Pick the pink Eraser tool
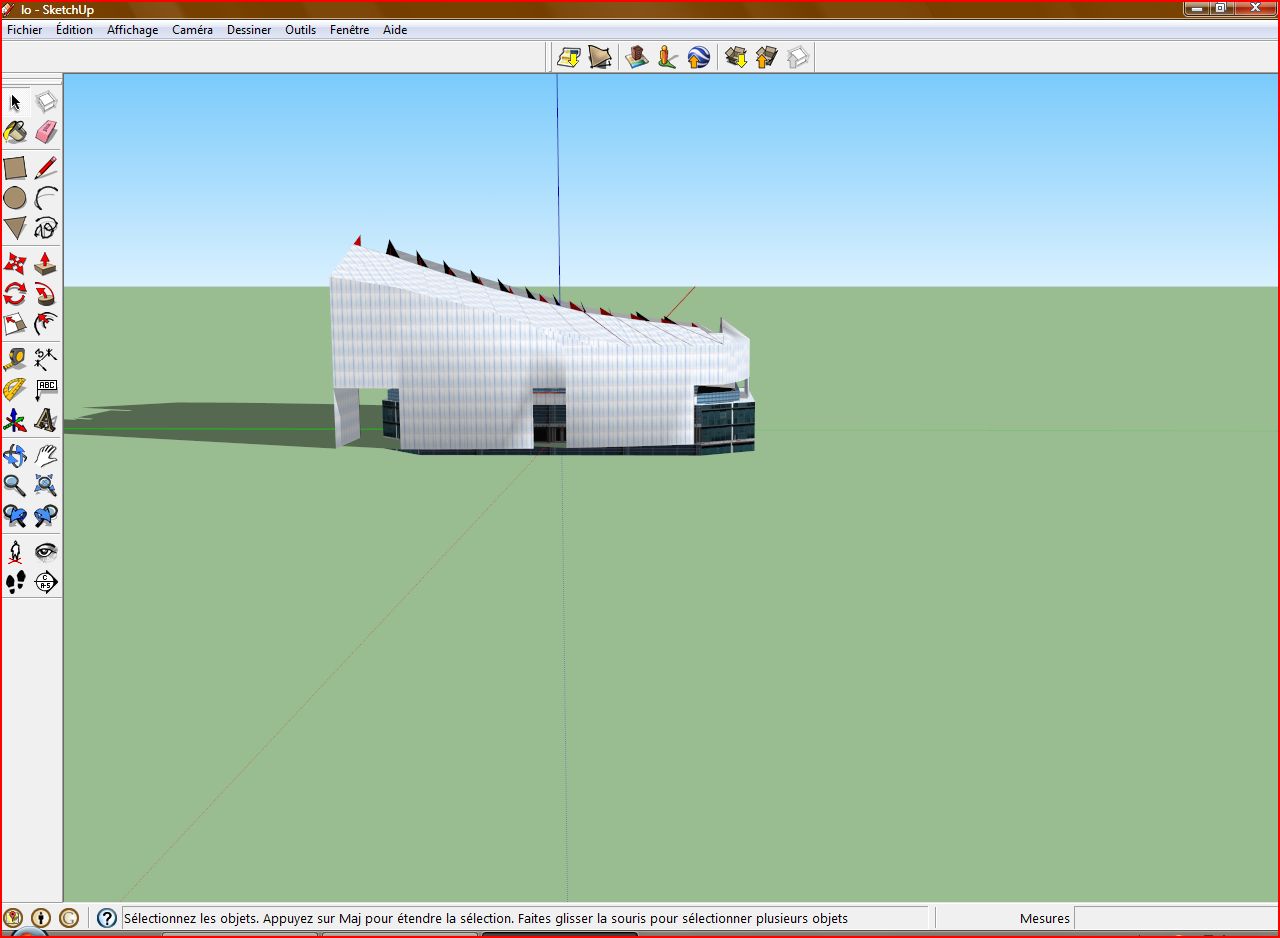1280x938 pixels. [46, 132]
